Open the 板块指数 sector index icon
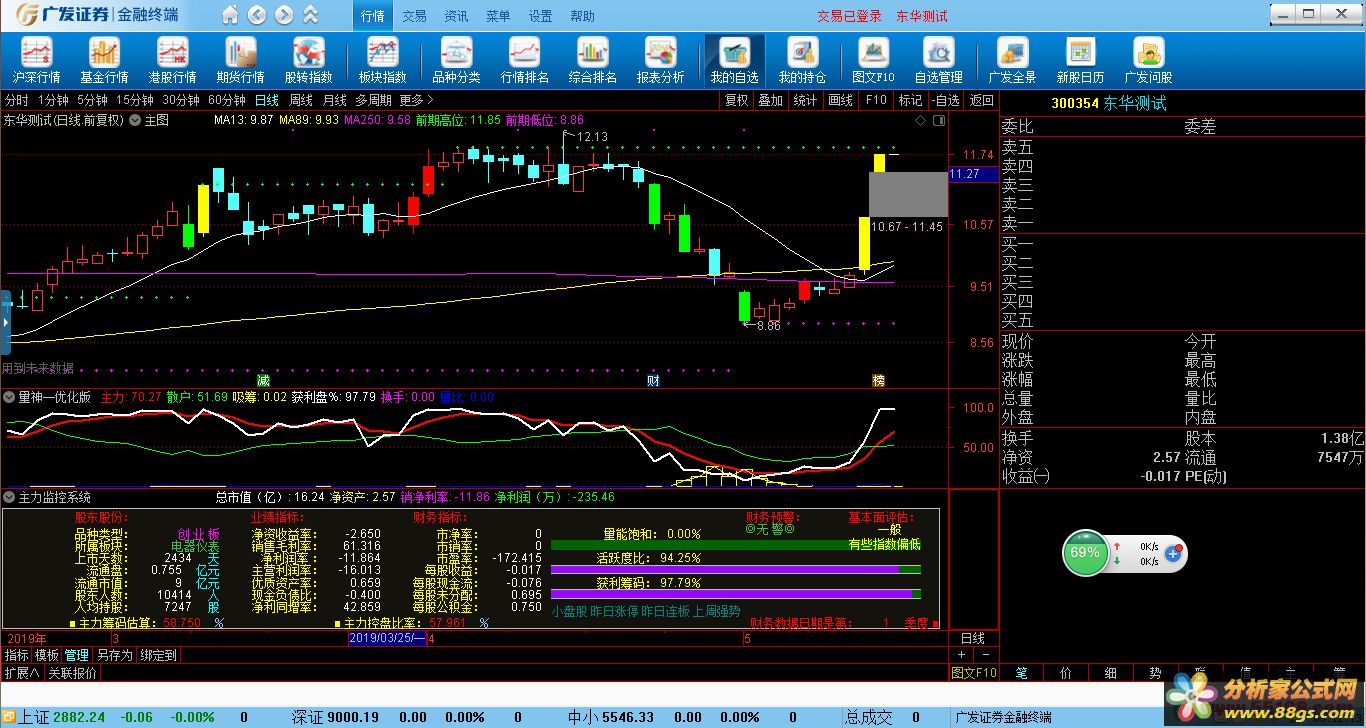 (382, 60)
